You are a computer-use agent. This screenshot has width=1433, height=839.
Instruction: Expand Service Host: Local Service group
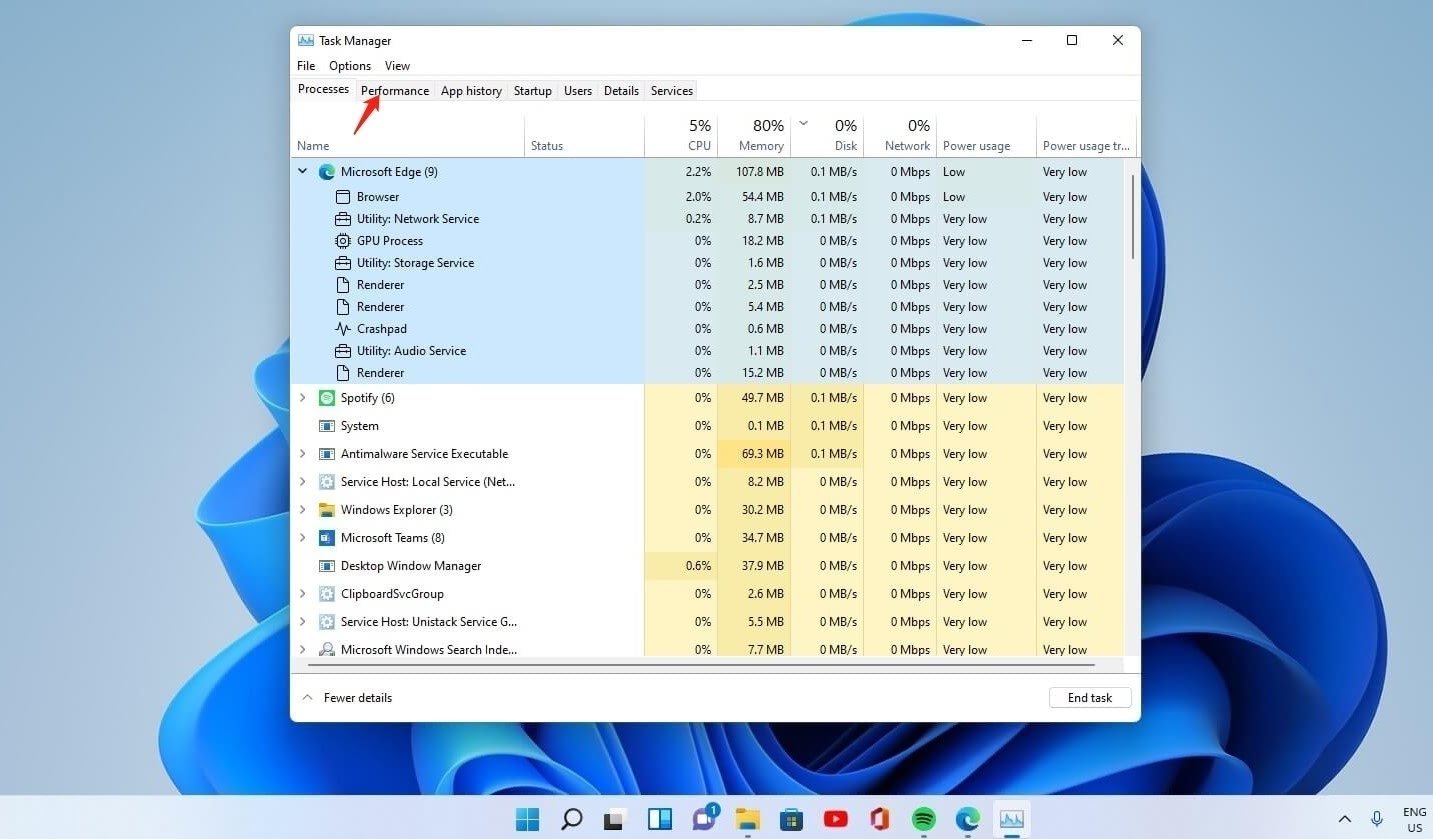click(x=303, y=482)
